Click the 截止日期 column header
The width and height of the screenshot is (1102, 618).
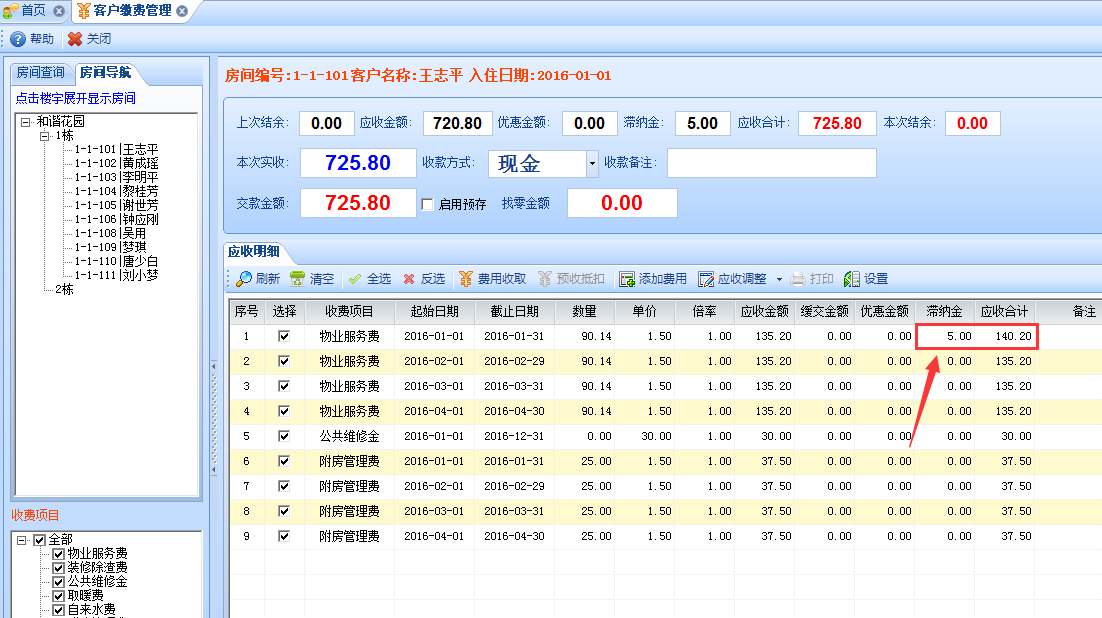(x=514, y=311)
